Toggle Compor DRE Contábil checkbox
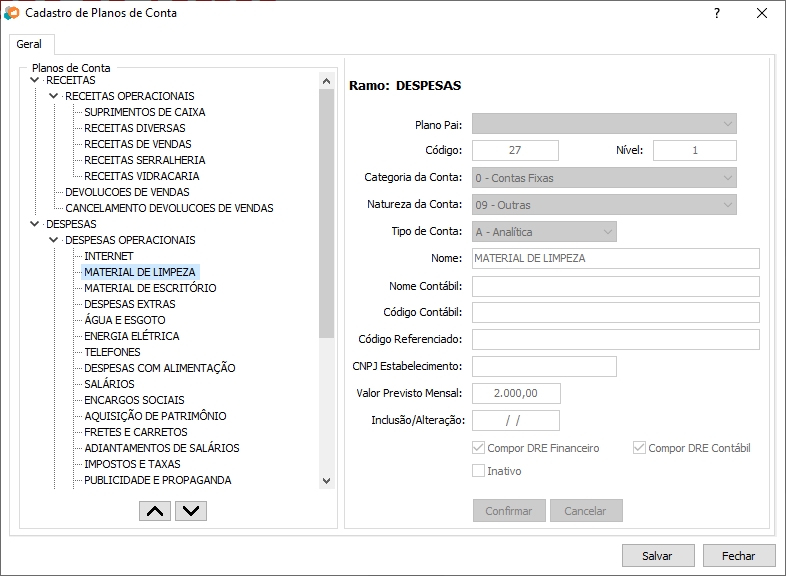 pyautogui.click(x=639, y=448)
